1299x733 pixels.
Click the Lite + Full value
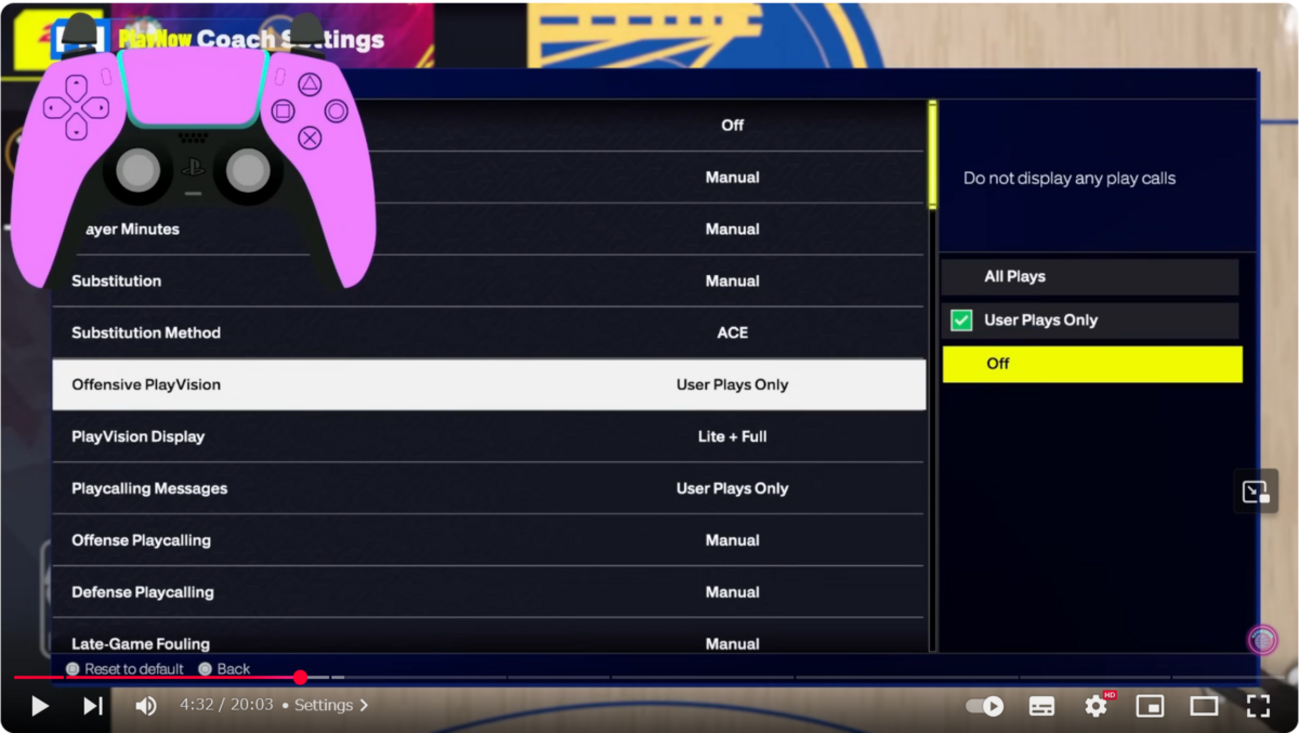coord(732,437)
